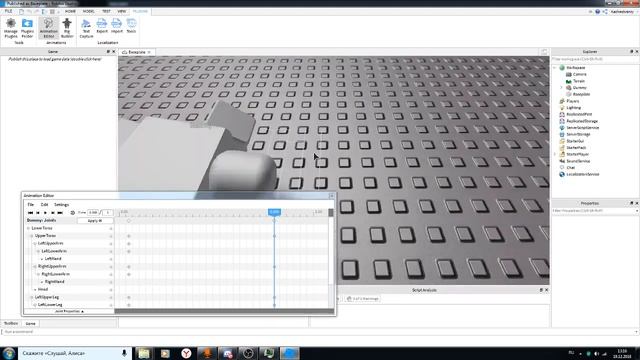Image resolution: width=640 pixels, height=360 pixels.
Task: Switch to the VIEW ribbon tab
Action: click(122, 11)
